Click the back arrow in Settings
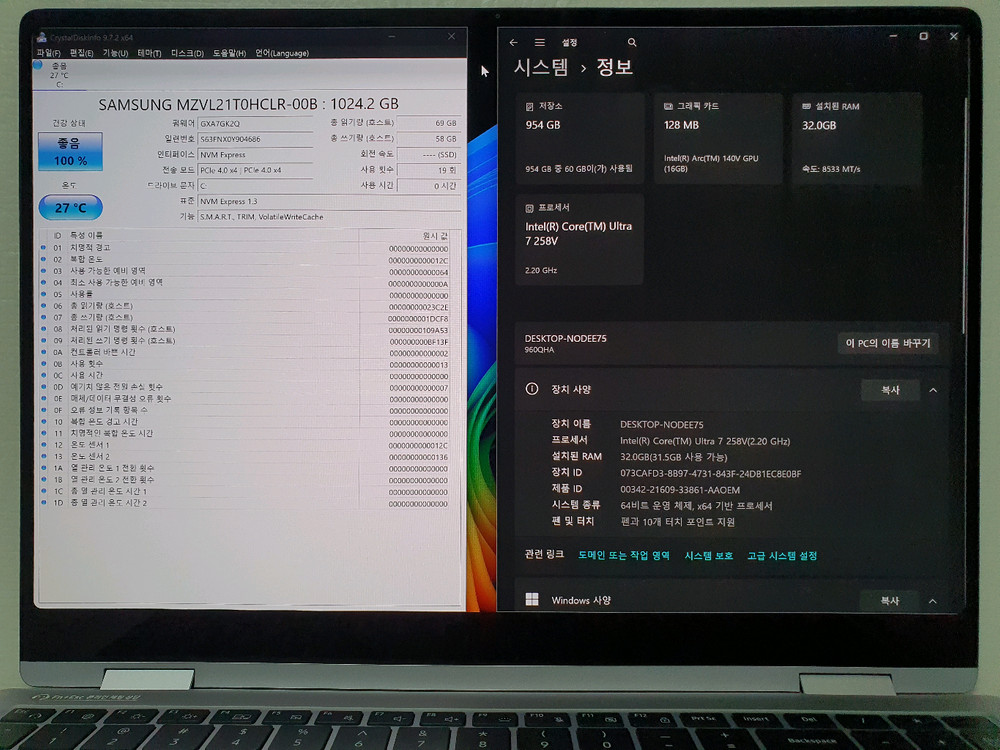 point(514,42)
